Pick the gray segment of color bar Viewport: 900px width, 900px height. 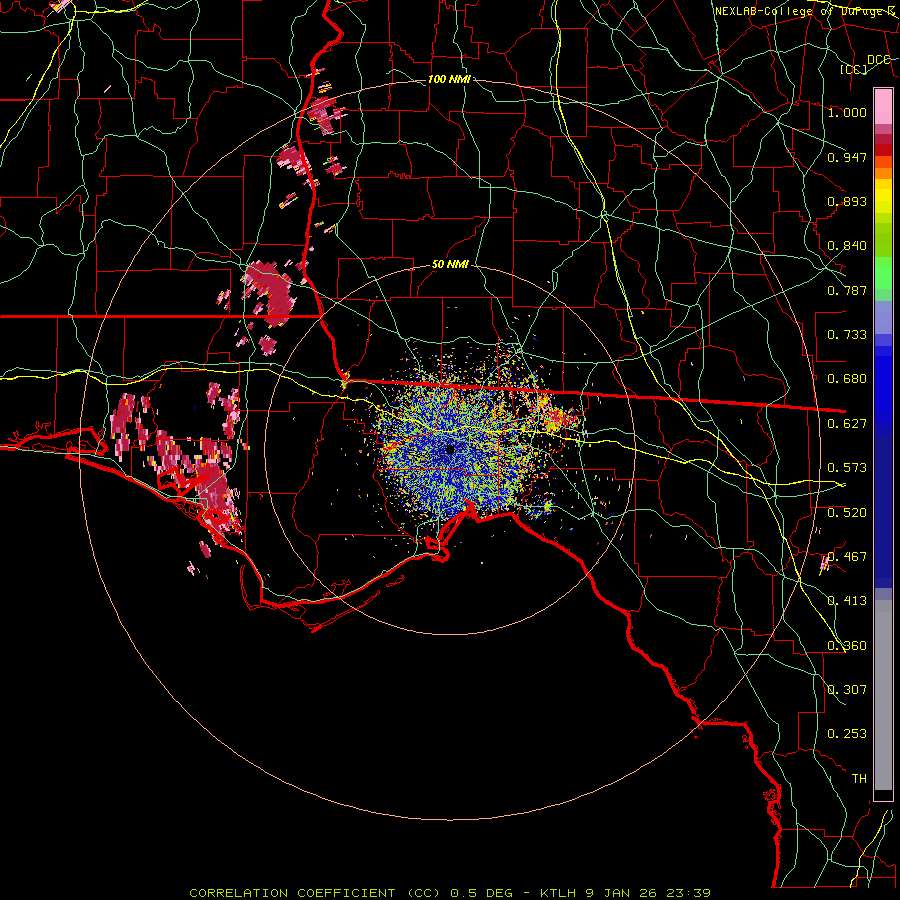(883, 695)
